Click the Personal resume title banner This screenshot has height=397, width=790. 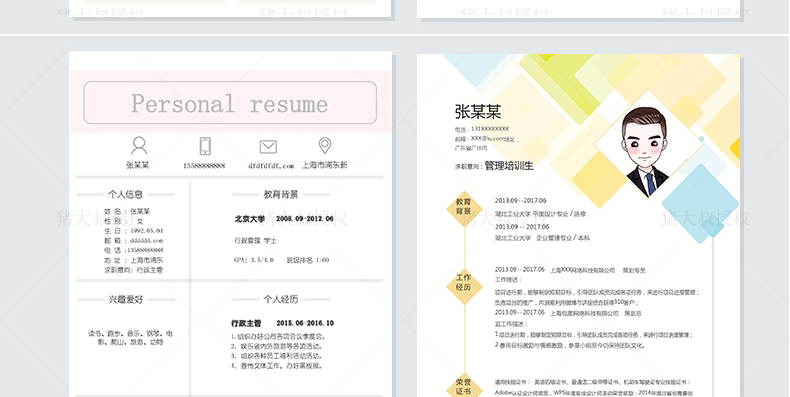[x=230, y=103]
